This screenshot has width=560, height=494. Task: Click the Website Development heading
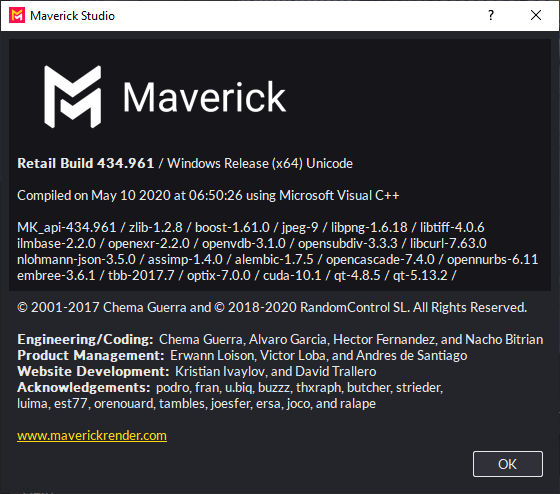tap(93, 371)
